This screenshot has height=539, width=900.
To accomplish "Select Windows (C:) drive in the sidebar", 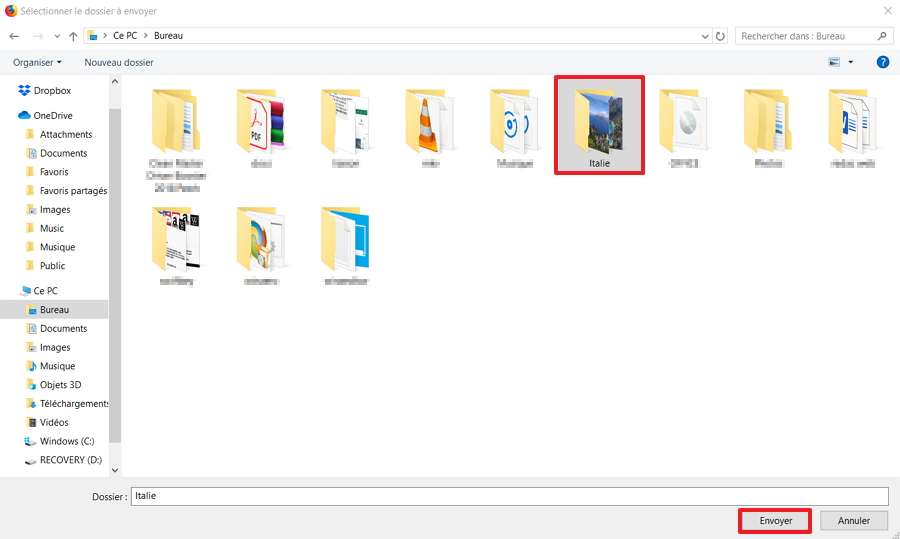I will coord(66,441).
